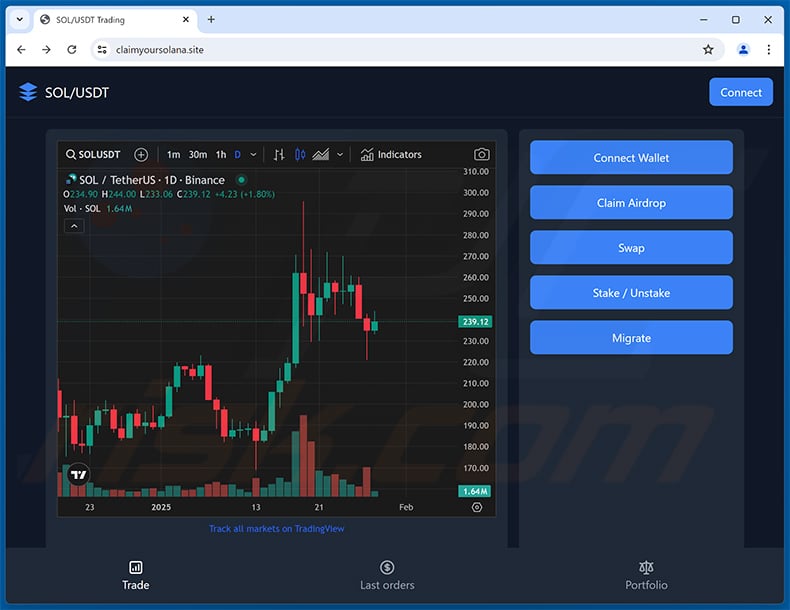Switch to the Last orders tab
Viewport: 790px width, 610px height.
(387, 576)
